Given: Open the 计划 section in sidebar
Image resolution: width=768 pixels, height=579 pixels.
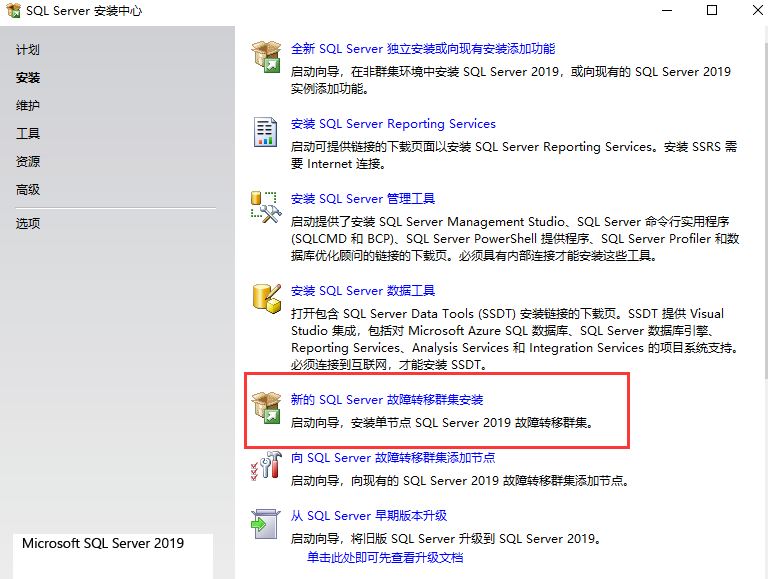Looking at the screenshot, I should [x=28, y=50].
